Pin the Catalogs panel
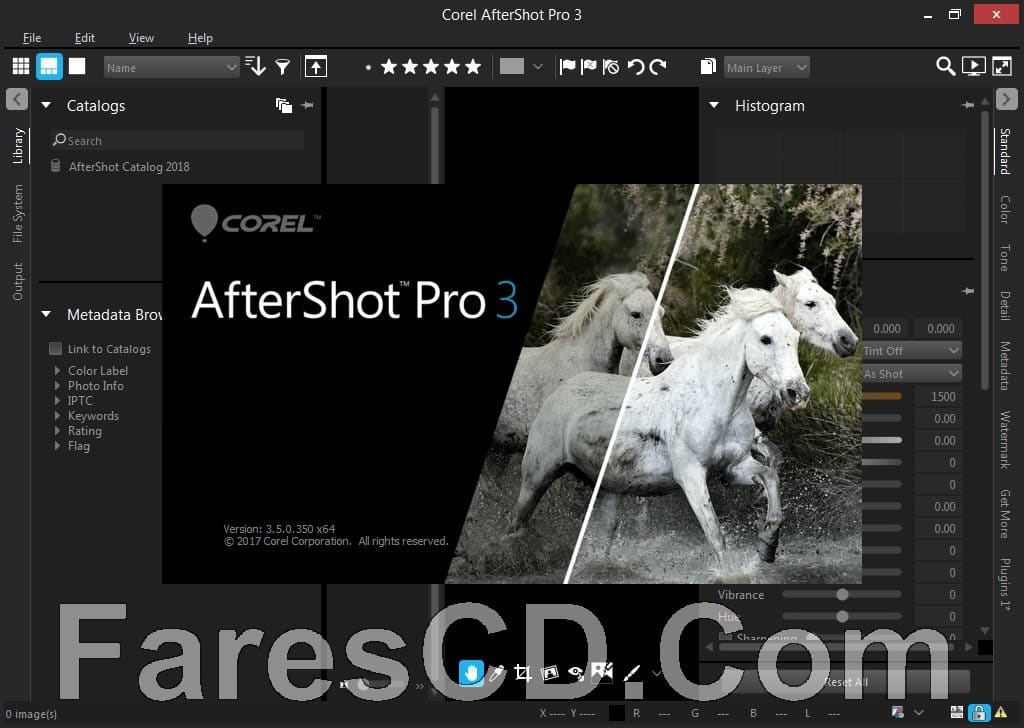This screenshot has width=1024, height=728. coord(308,105)
